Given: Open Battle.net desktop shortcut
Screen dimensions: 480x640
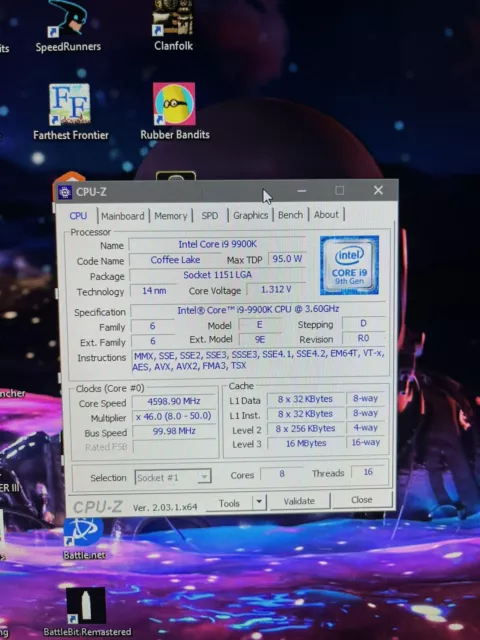Looking at the screenshot, I should (84, 539).
